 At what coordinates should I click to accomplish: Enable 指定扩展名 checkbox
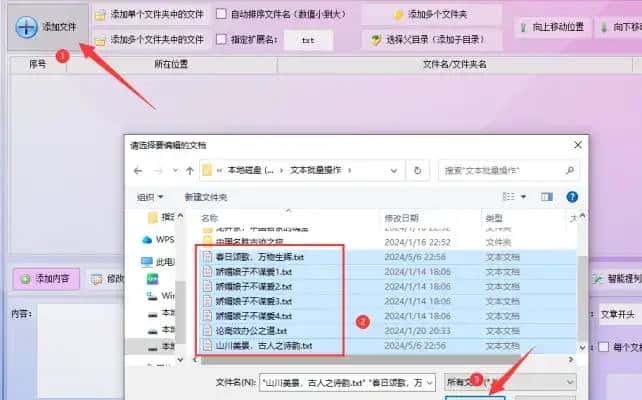[222, 39]
